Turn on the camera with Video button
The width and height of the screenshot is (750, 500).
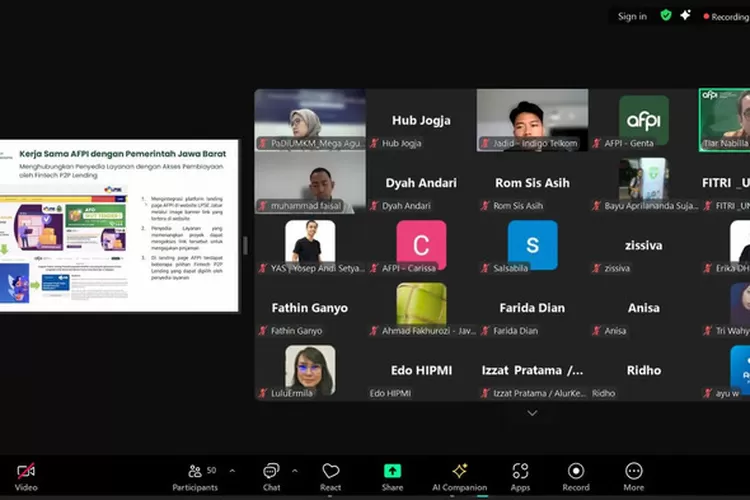[x=26, y=475]
